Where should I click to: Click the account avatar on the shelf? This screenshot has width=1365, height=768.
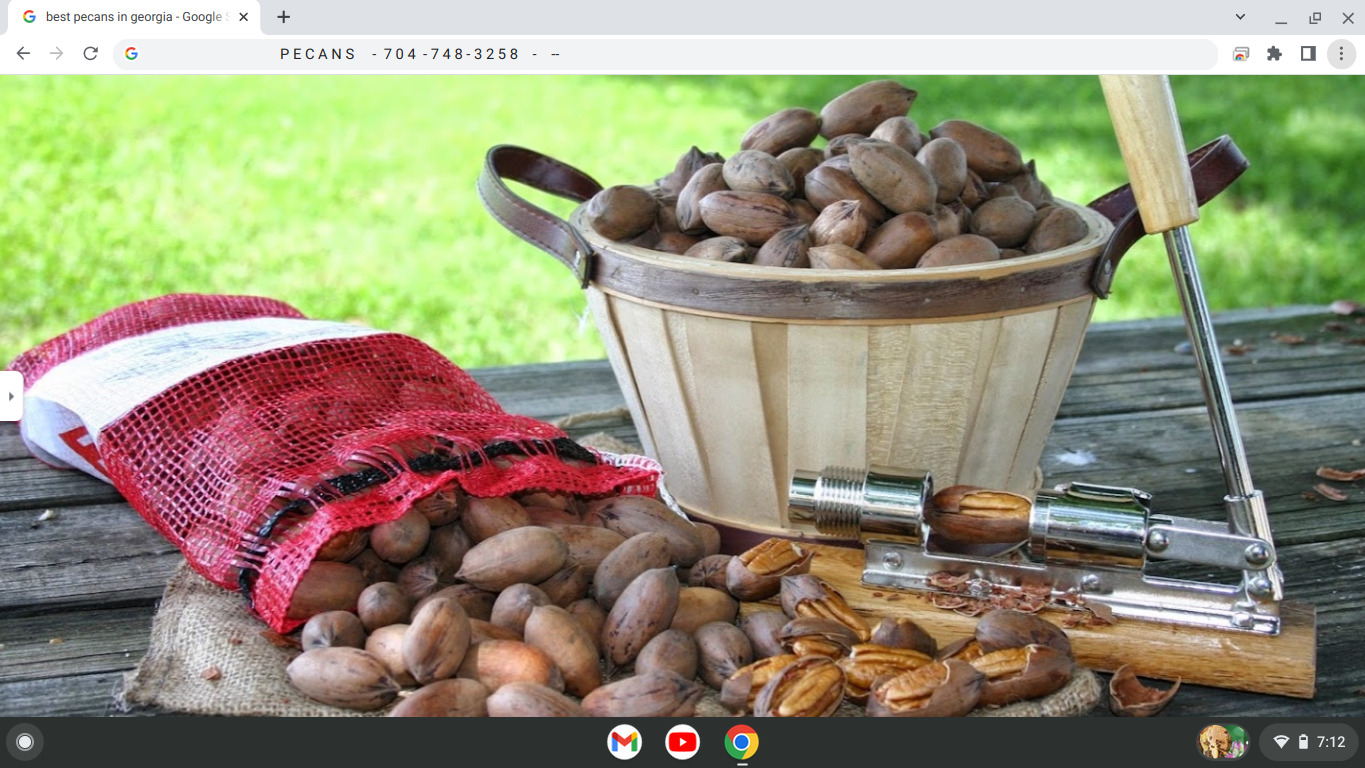(1224, 742)
